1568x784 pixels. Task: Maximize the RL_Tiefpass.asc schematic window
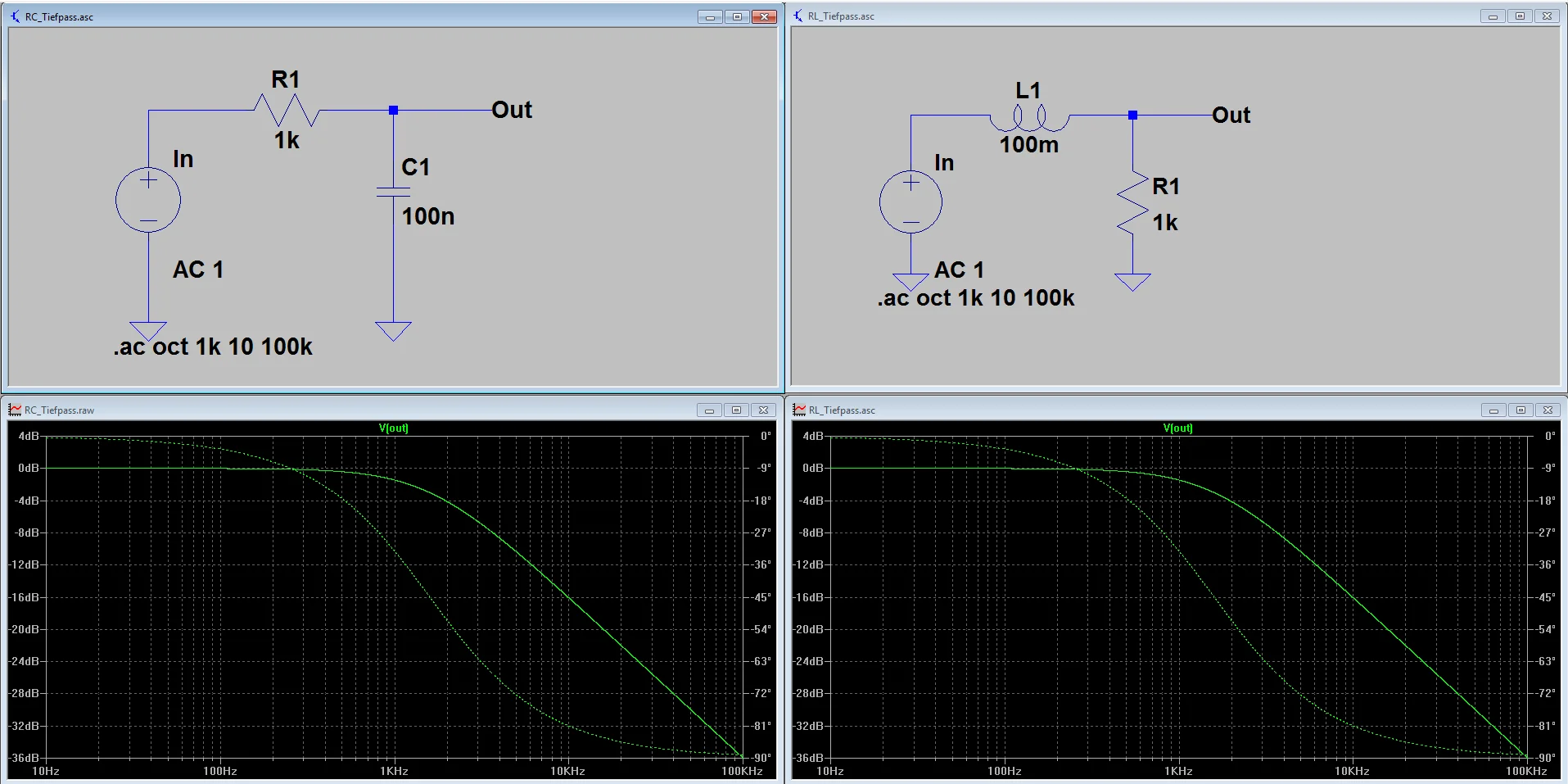pyautogui.click(x=1520, y=16)
